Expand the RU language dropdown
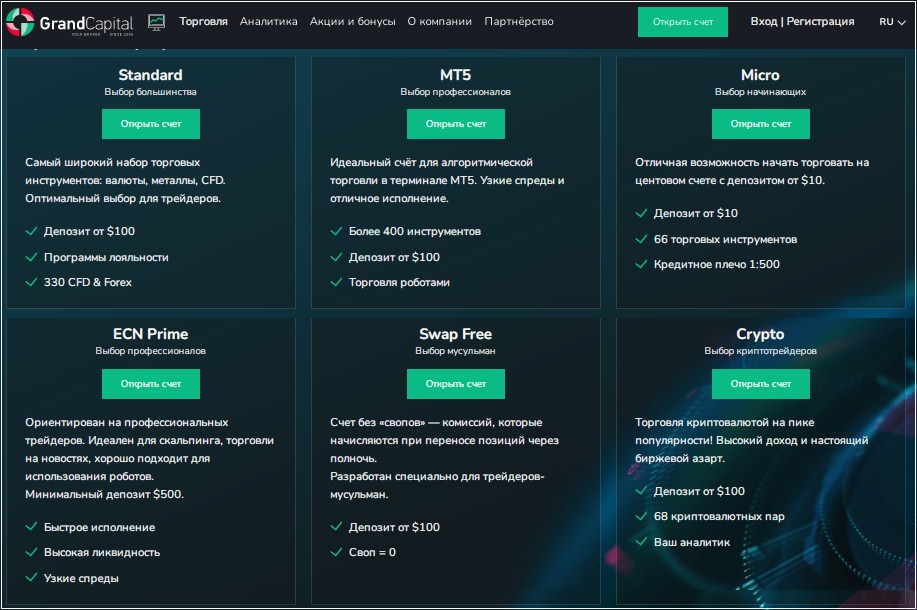 892,22
